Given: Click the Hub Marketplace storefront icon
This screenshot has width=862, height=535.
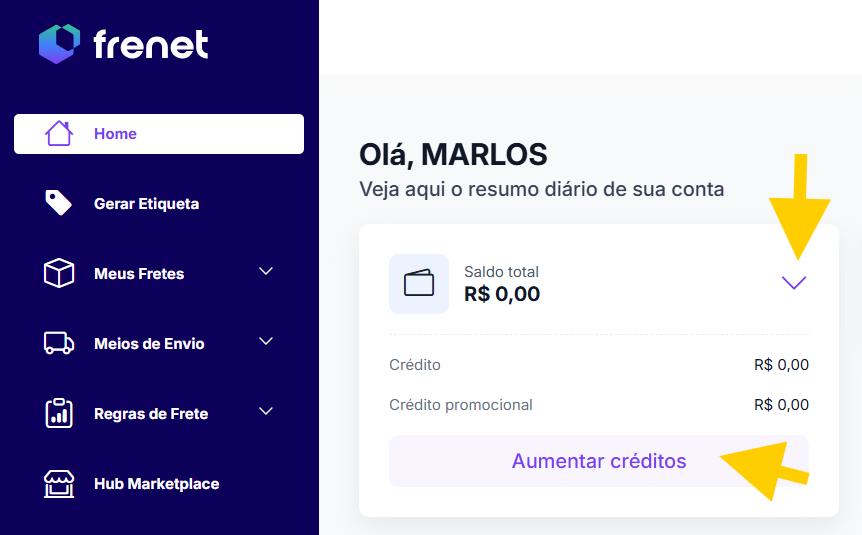Looking at the screenshot, I should (59, 484).
